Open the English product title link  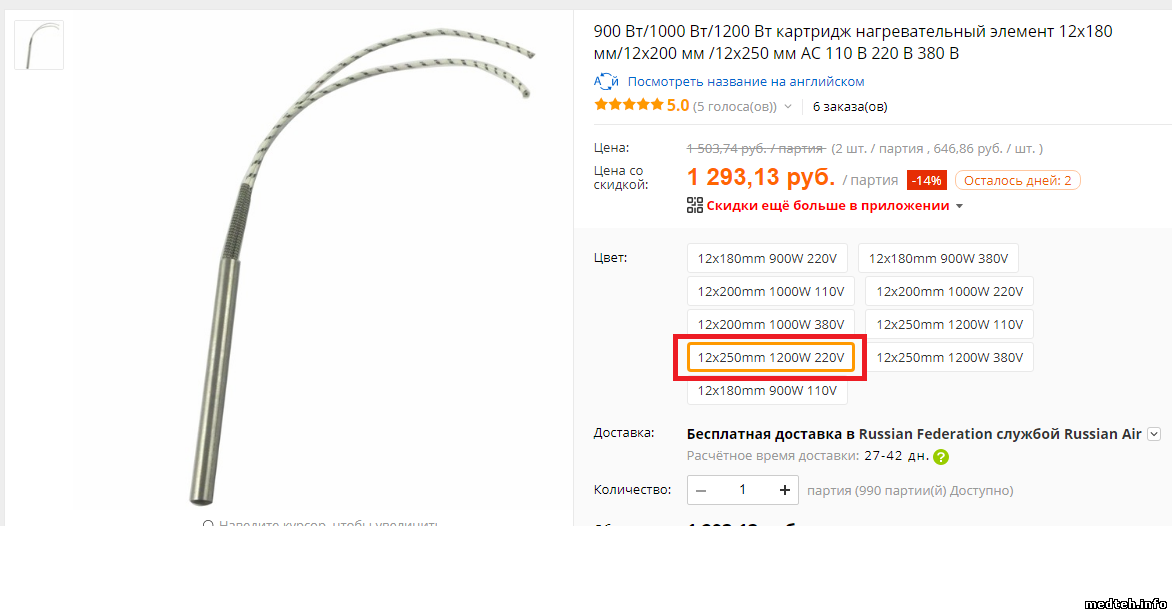(745, 82)
